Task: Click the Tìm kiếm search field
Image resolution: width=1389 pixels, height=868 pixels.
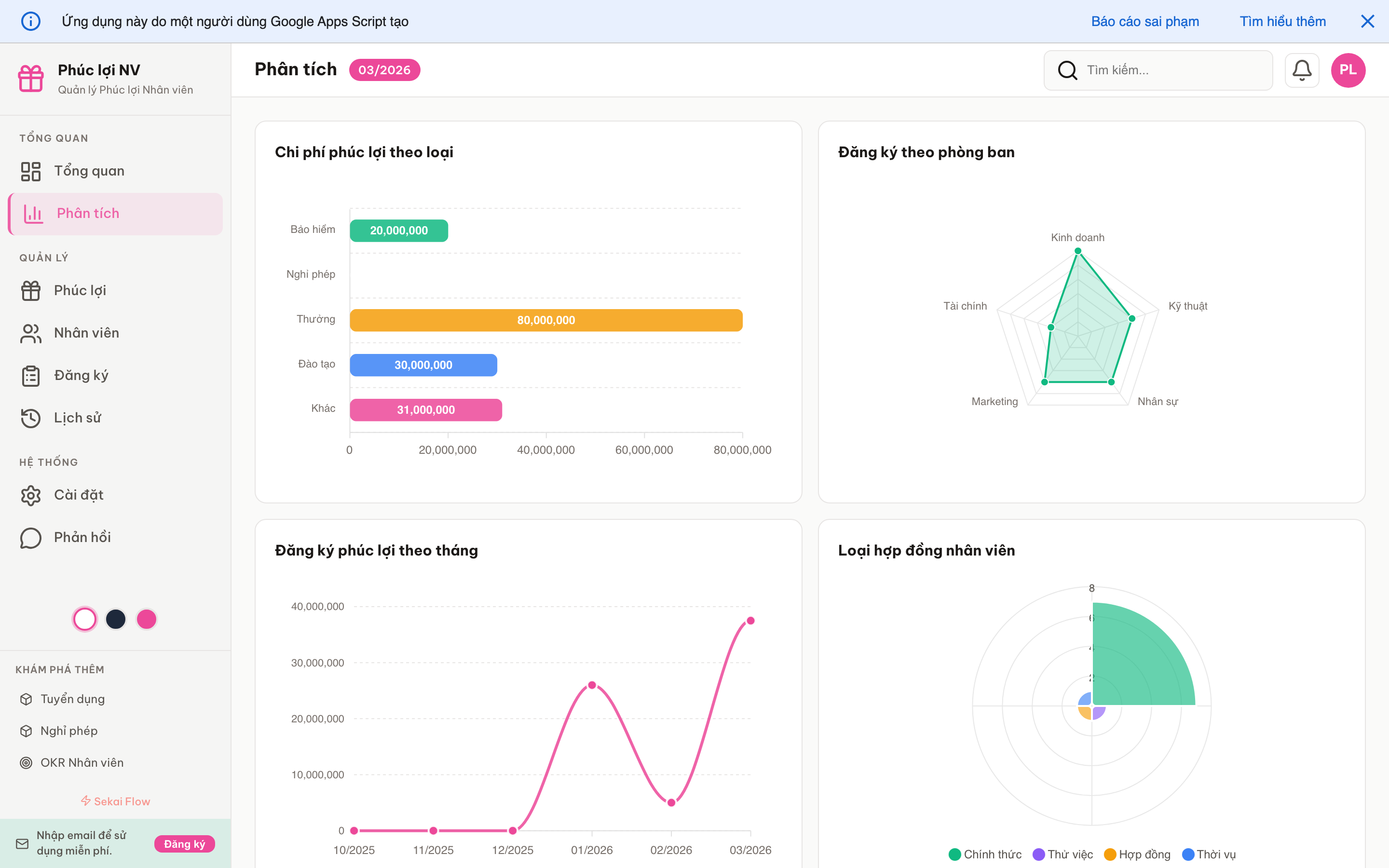Action: pos(1171,70)
